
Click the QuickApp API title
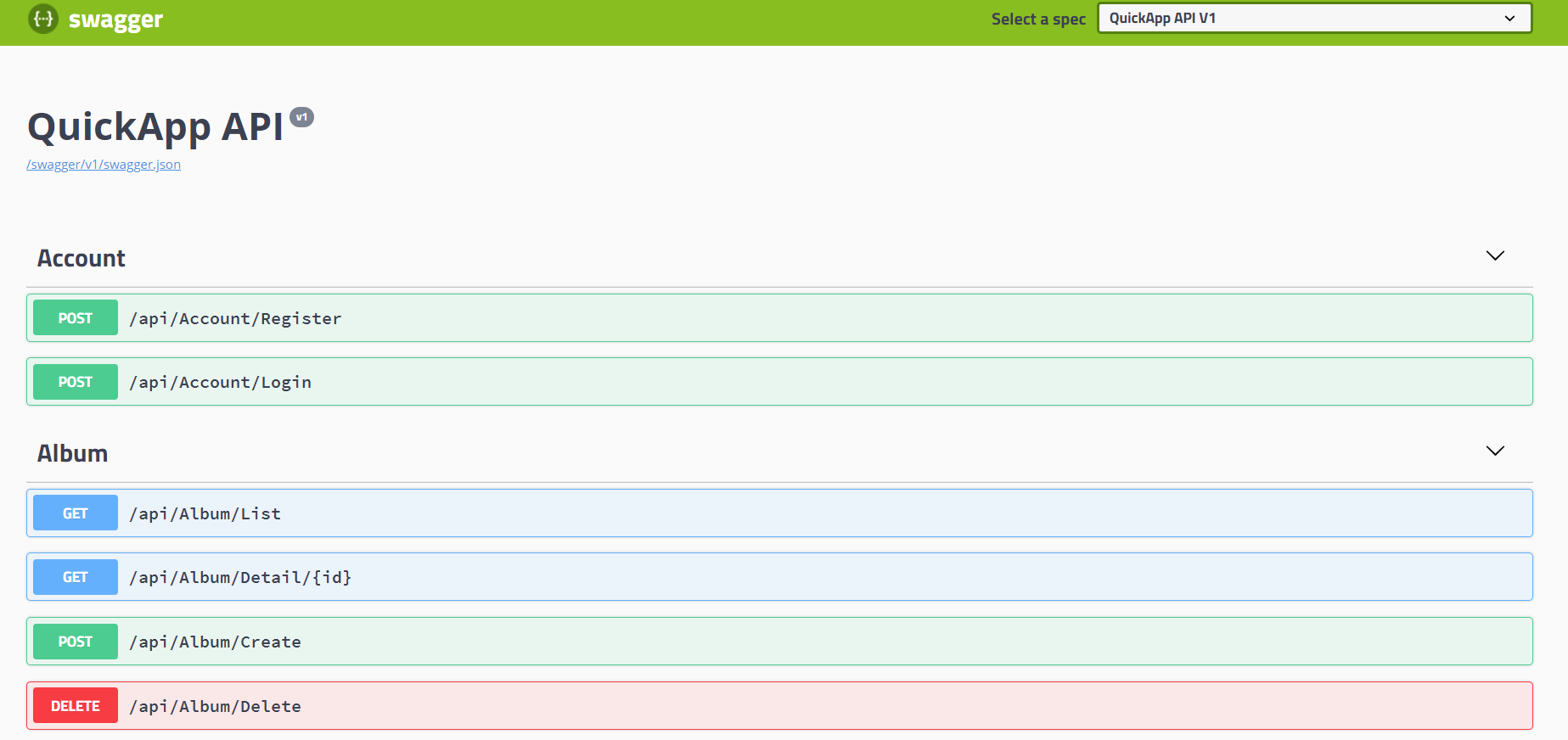155,127
